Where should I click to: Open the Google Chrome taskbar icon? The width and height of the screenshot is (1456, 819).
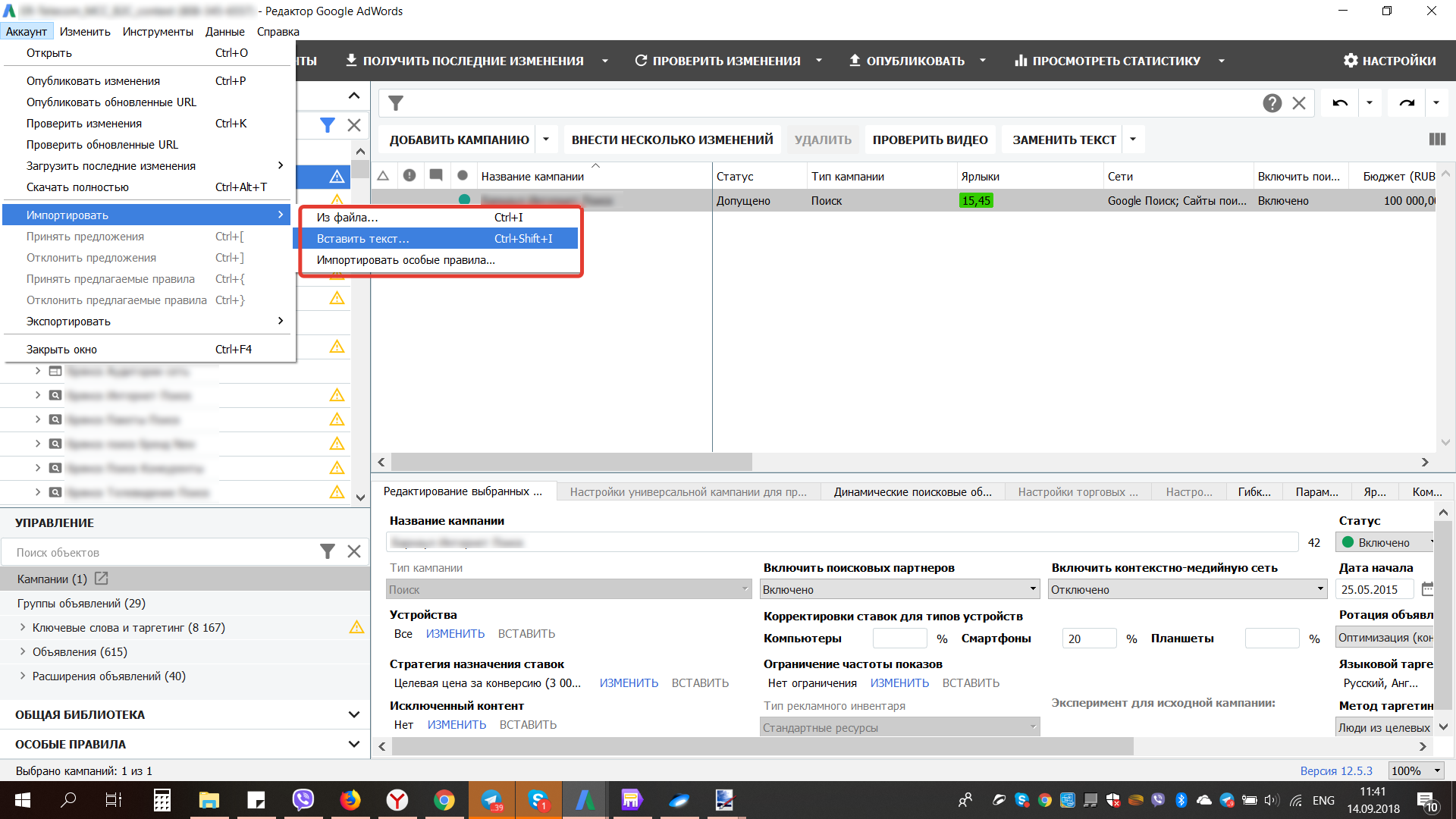(x=444, y=800)
